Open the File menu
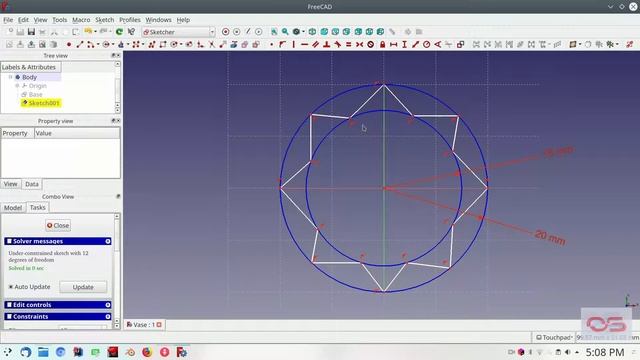Screen dimensions: 640x360 [8, 20]
